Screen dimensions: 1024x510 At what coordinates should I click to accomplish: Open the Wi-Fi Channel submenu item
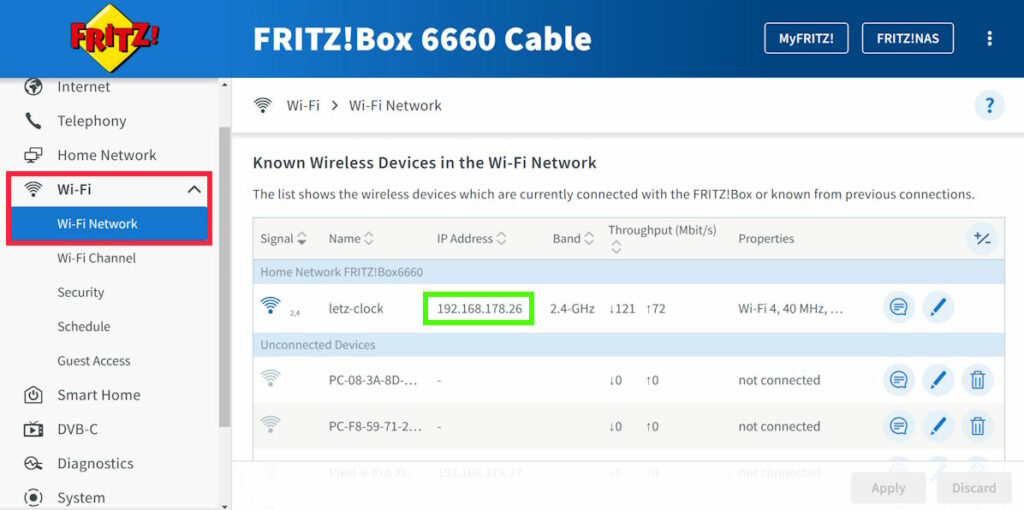tap(96, 258)
